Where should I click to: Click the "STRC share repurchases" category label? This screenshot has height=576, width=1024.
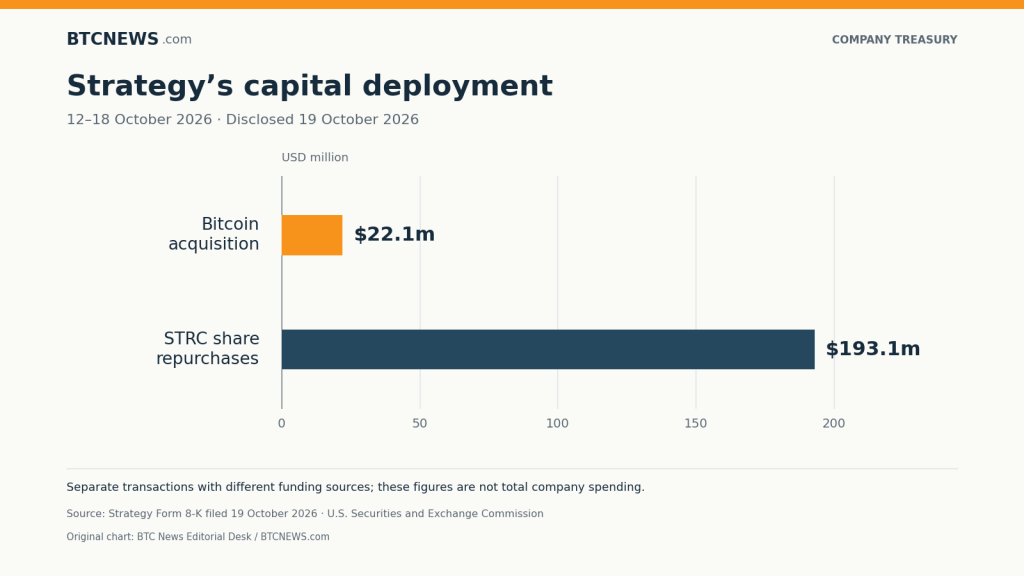point(208,348)
